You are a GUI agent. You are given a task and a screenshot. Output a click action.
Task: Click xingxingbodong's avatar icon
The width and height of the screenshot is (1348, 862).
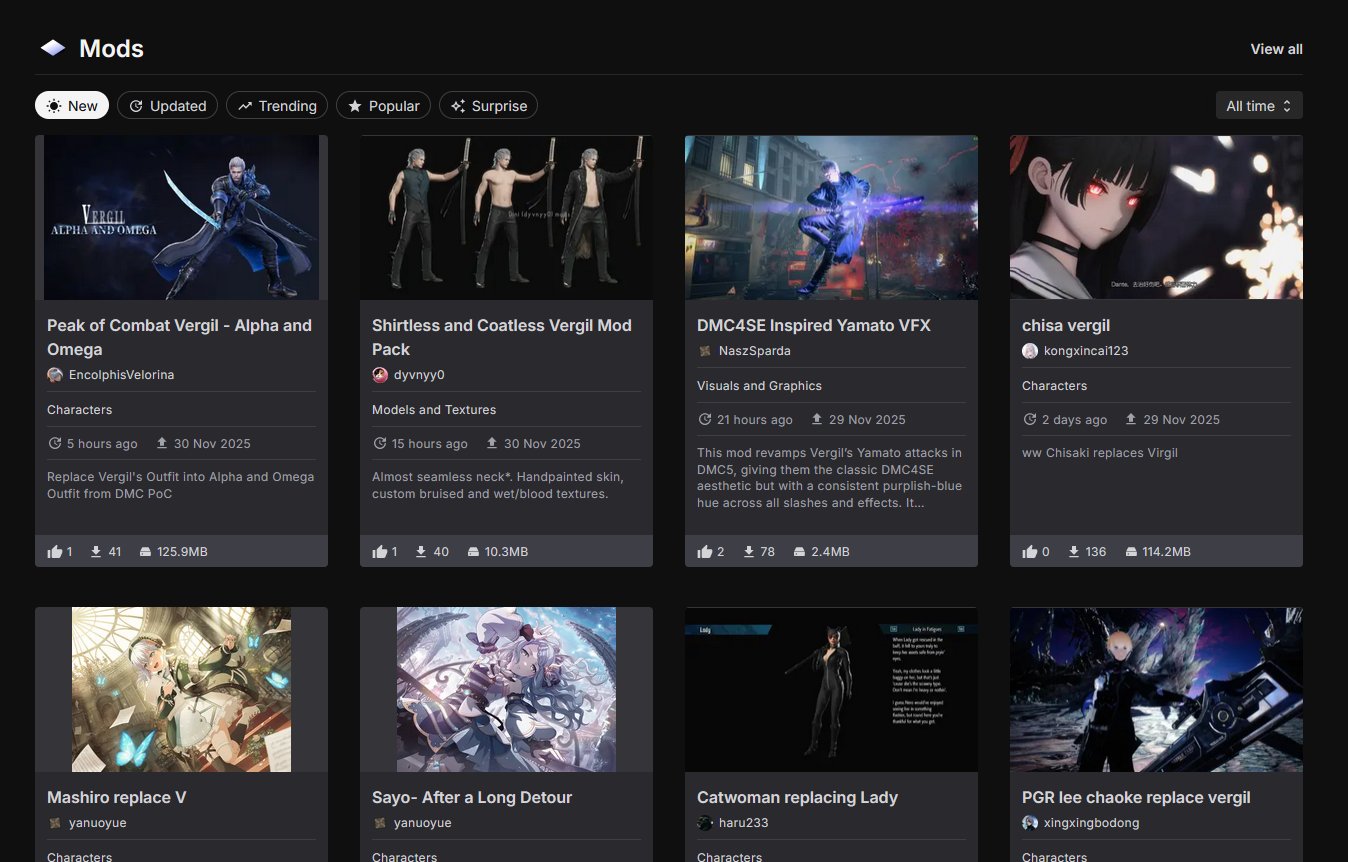coord(1030,823)
